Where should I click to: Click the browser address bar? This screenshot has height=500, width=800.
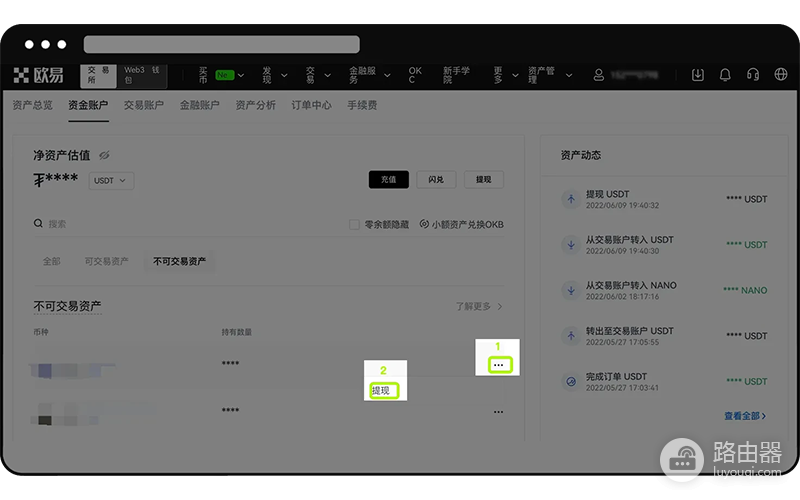point(221,44)
